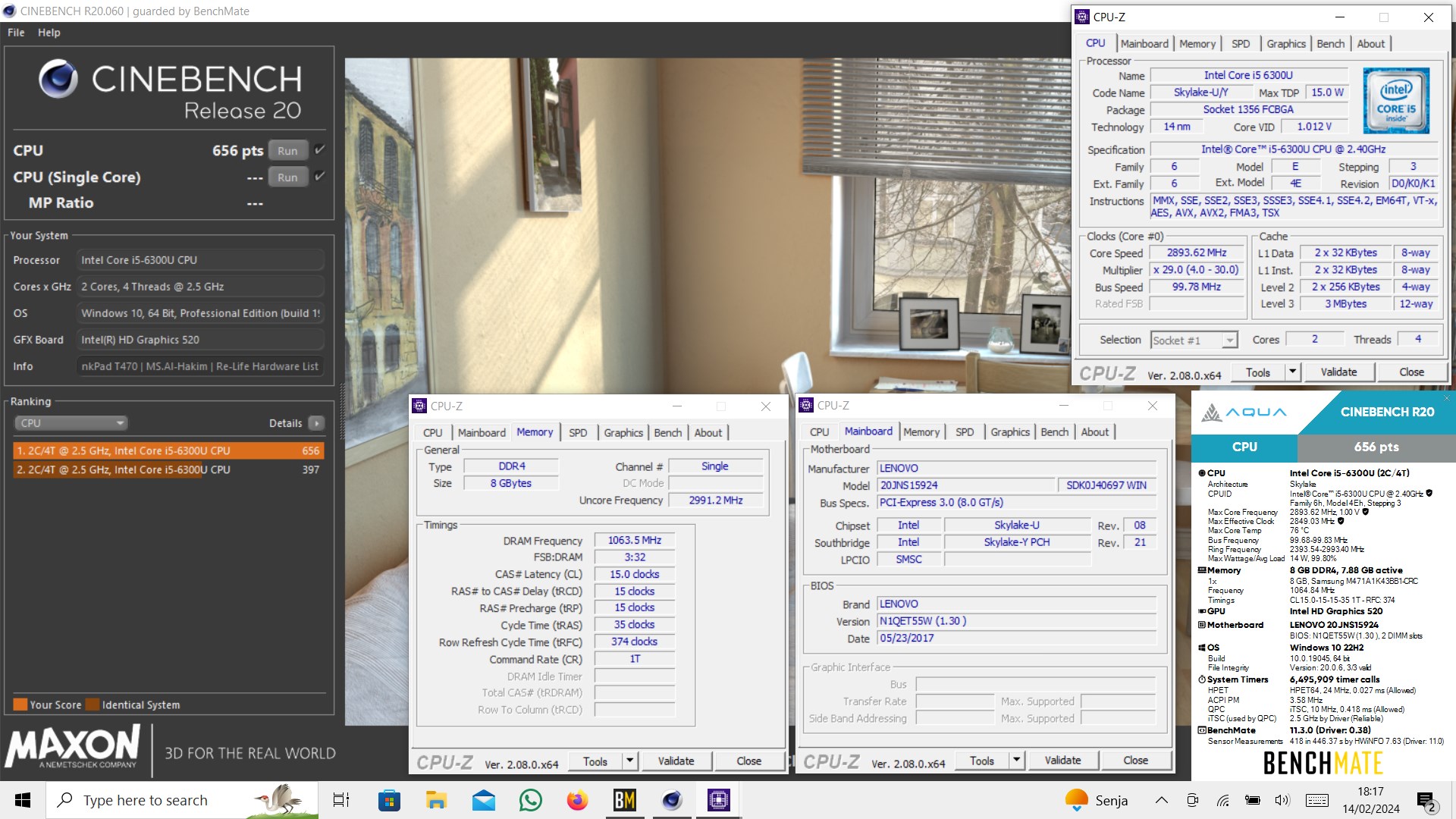
Task: Open the volume tray icon
Action: (x=1282, y=800)
